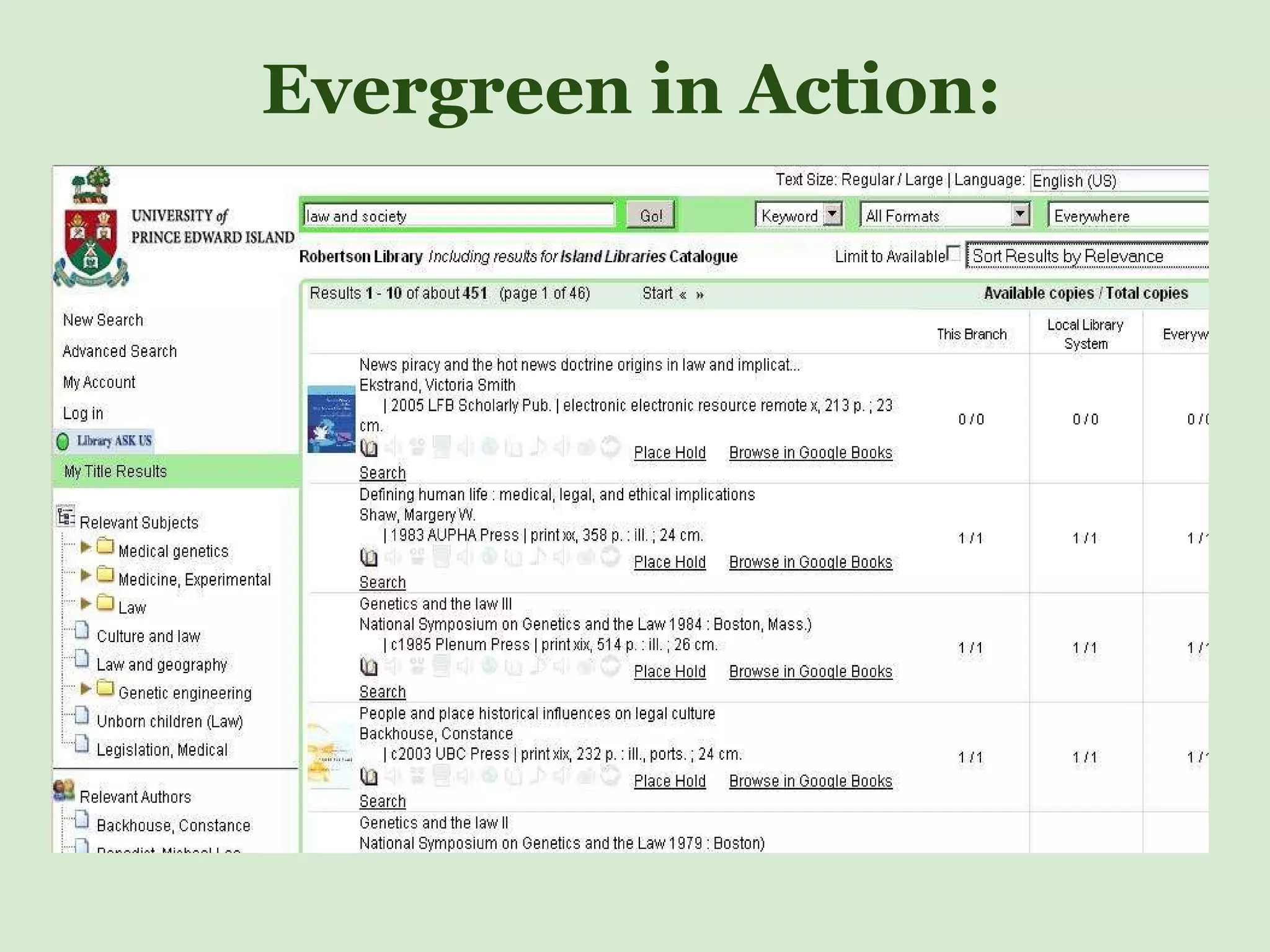Open the Keyword search type dropdown
1270x952 pixels.
(799, 216)
